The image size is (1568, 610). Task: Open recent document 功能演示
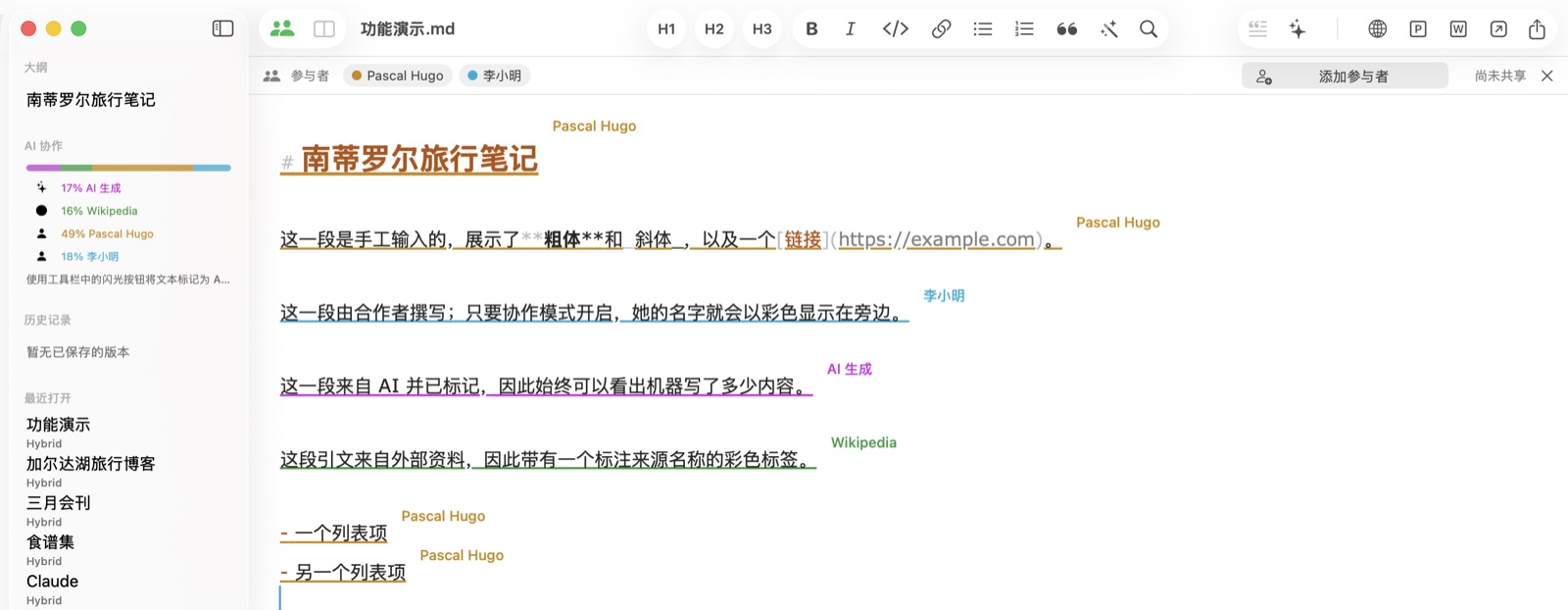pyautogui.click(x=59, y=425)
